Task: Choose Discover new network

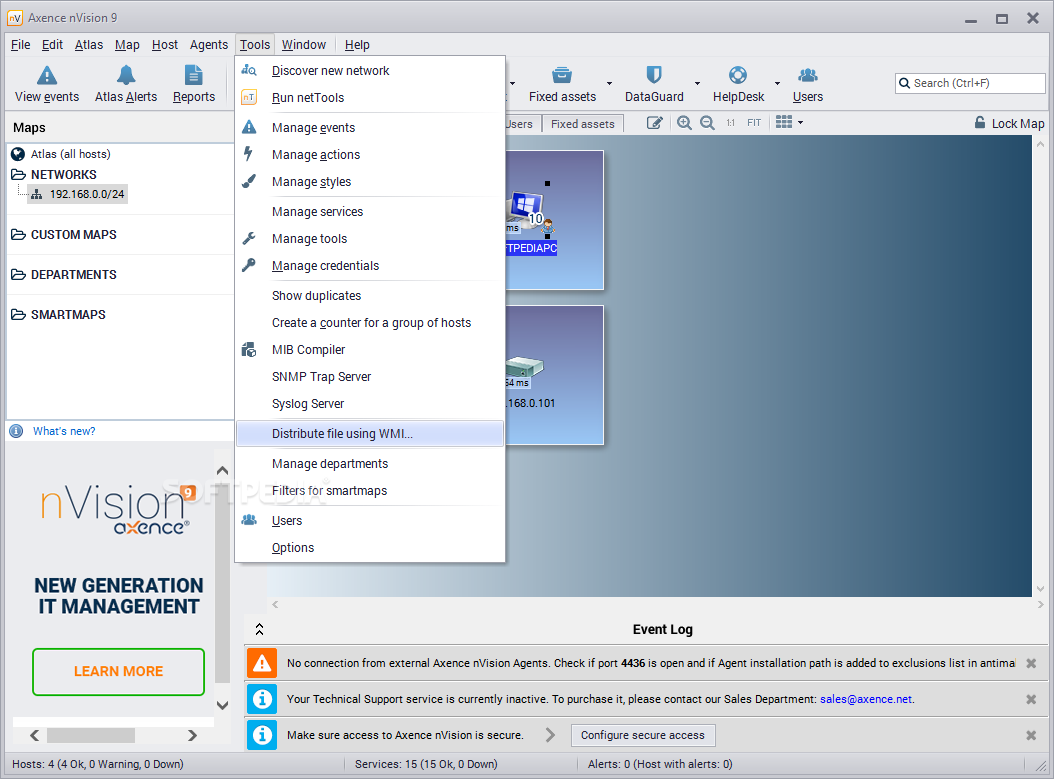Action: 370,71
